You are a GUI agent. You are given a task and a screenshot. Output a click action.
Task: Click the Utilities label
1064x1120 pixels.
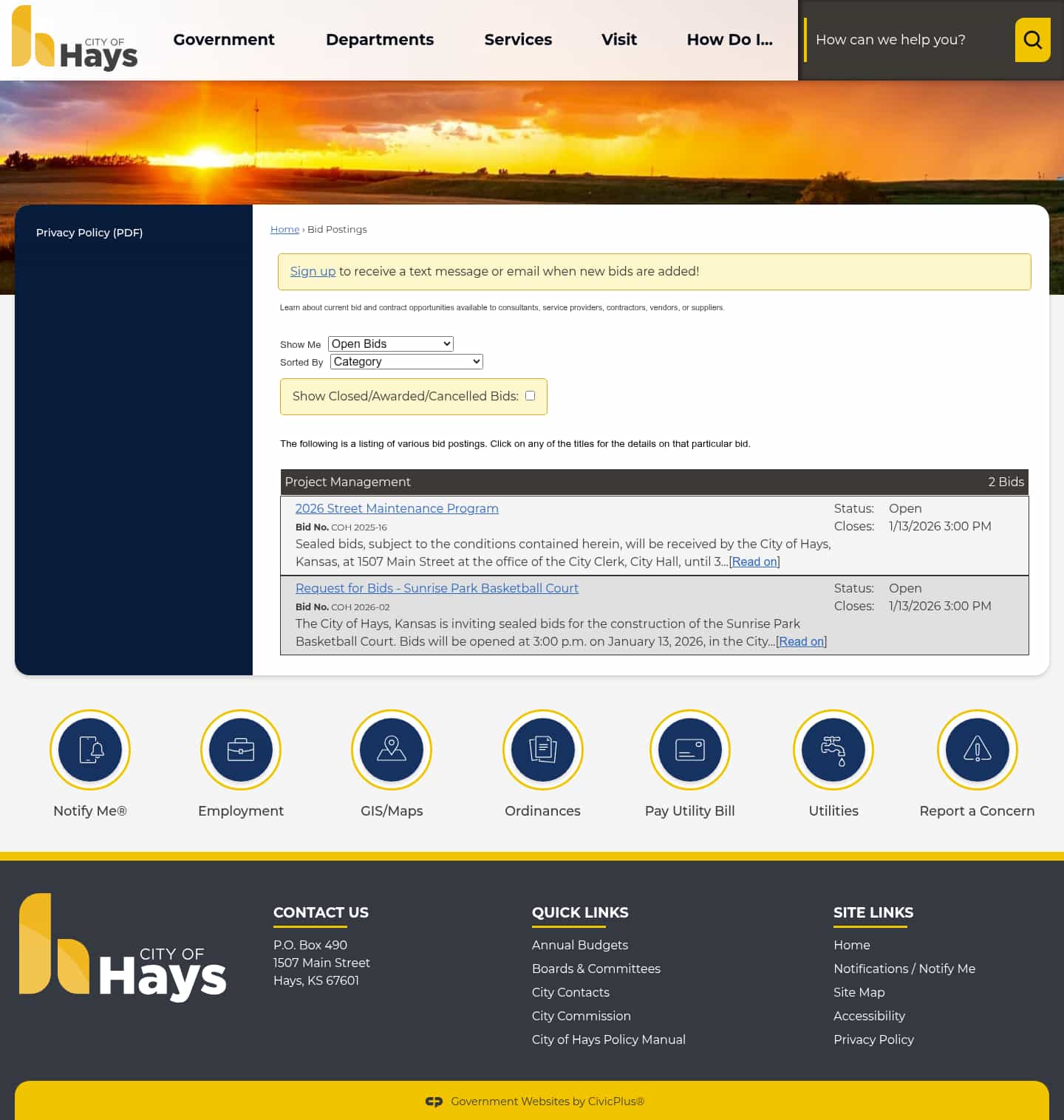click(x=833, y=810)
